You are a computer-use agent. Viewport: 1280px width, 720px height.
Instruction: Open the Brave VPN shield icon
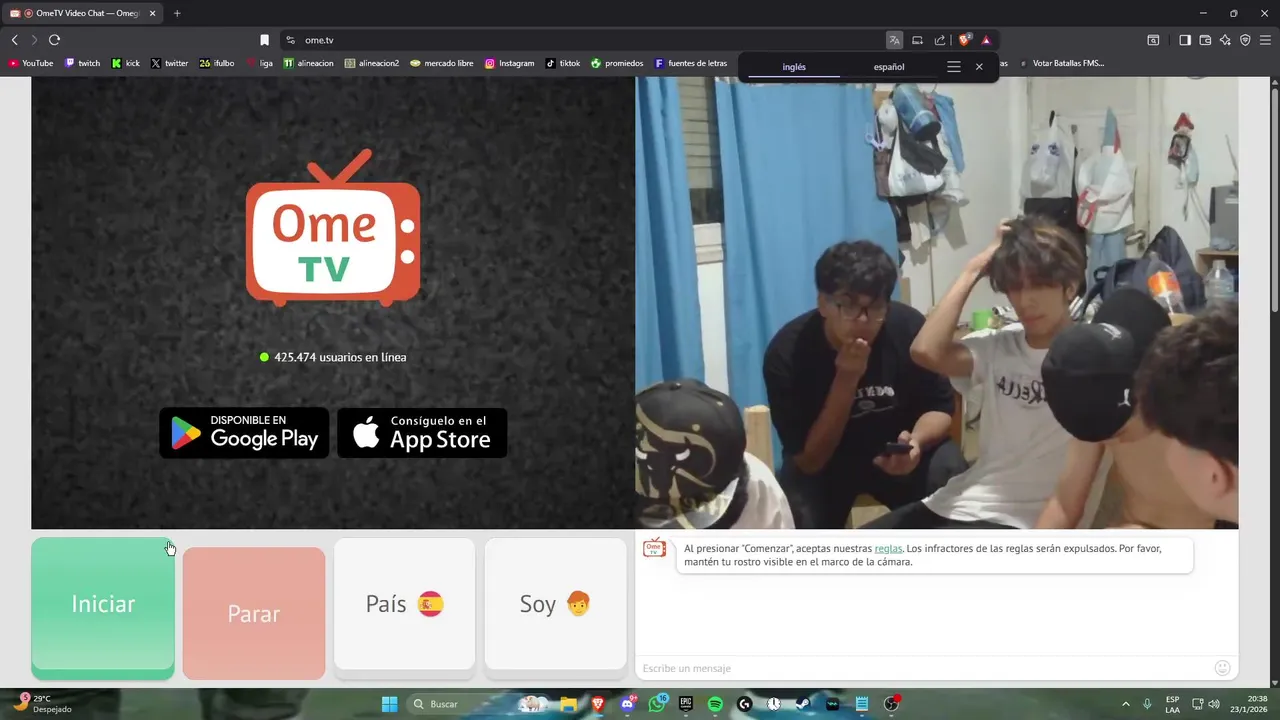tap(1245, 40)
